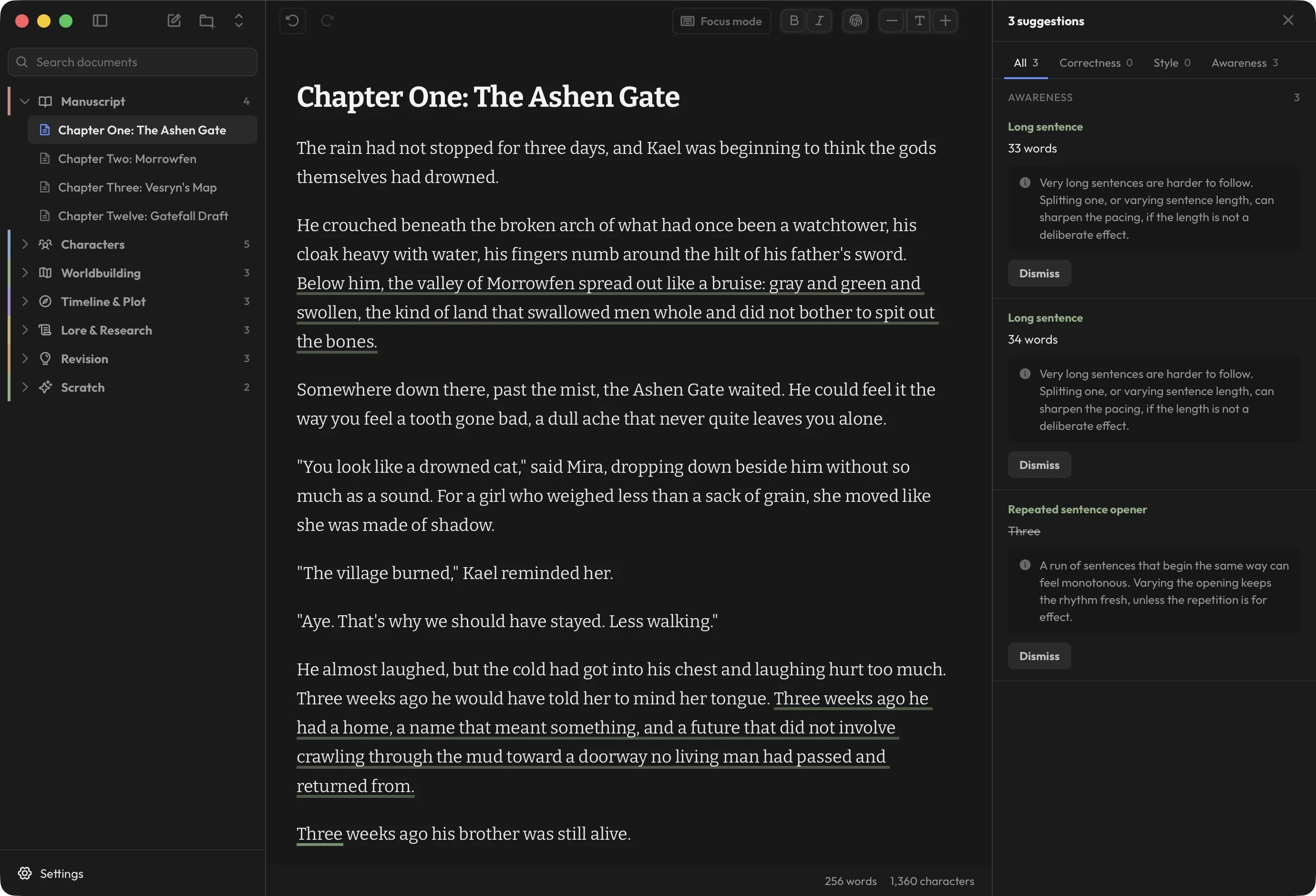
Task: Select the 34 words Long sentence card heading
Action: 1045,318
